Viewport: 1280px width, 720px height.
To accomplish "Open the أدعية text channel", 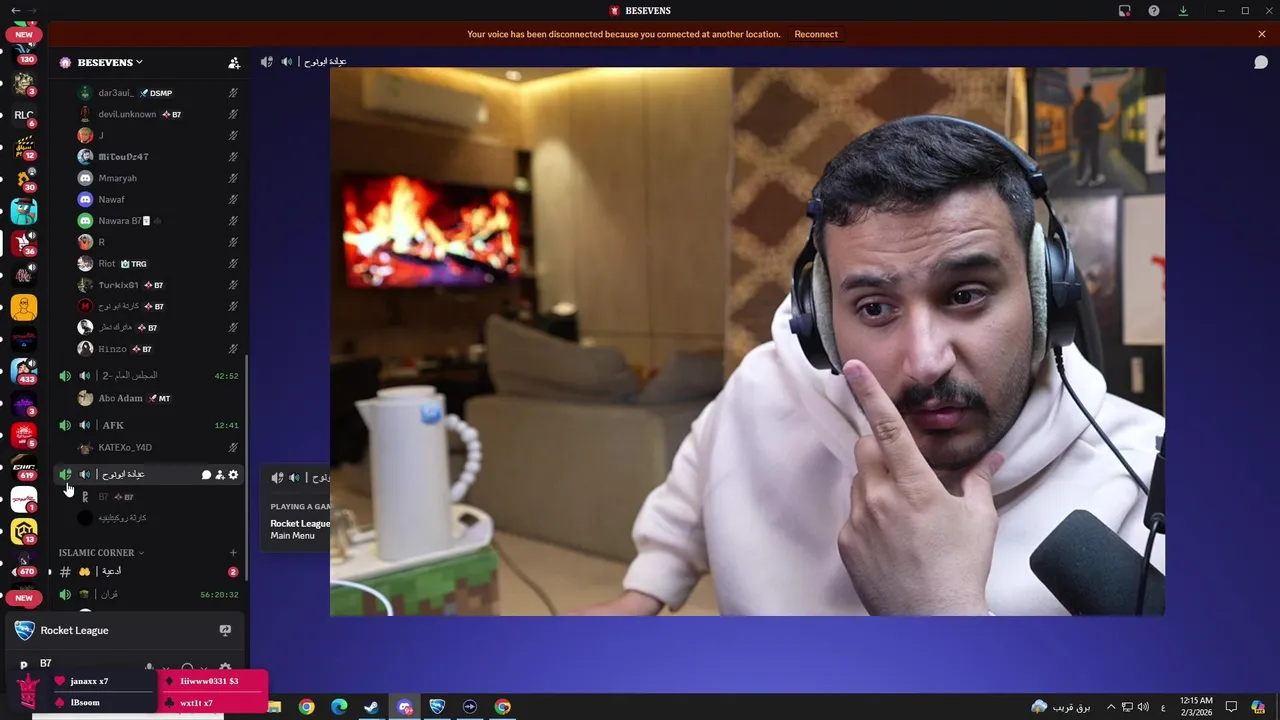I will click(x=150, y=572).
